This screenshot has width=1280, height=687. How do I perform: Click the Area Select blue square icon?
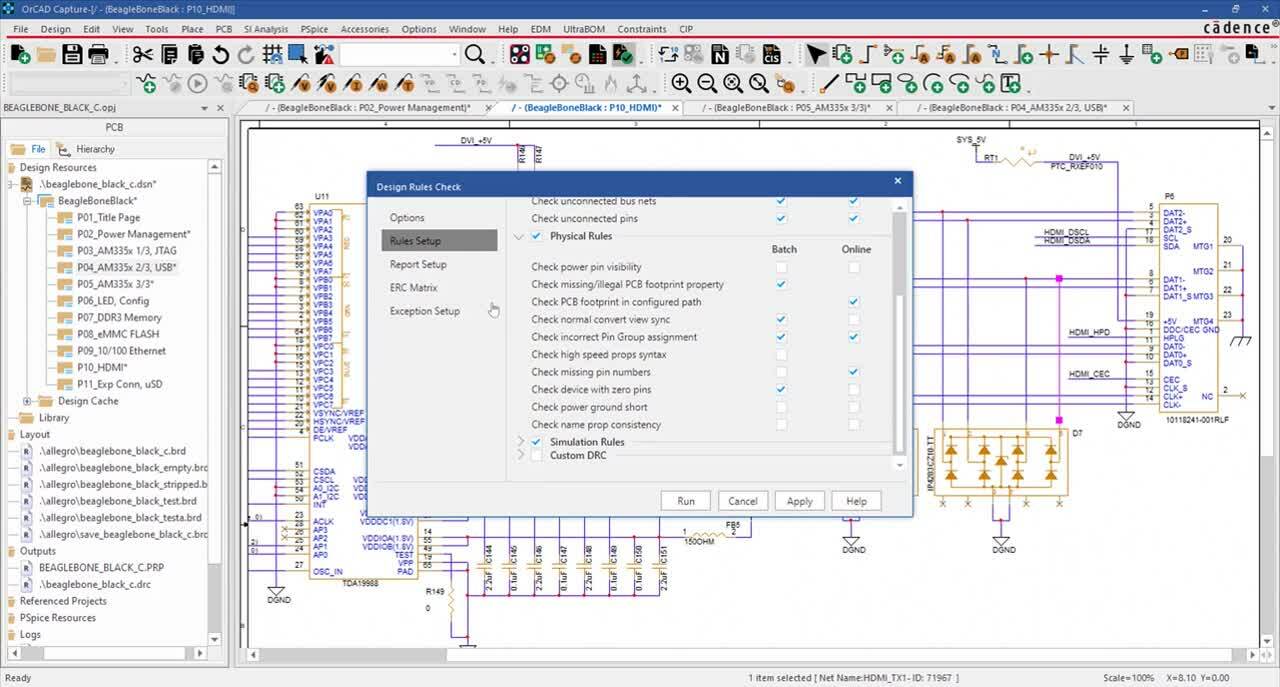tap(298, 54)
